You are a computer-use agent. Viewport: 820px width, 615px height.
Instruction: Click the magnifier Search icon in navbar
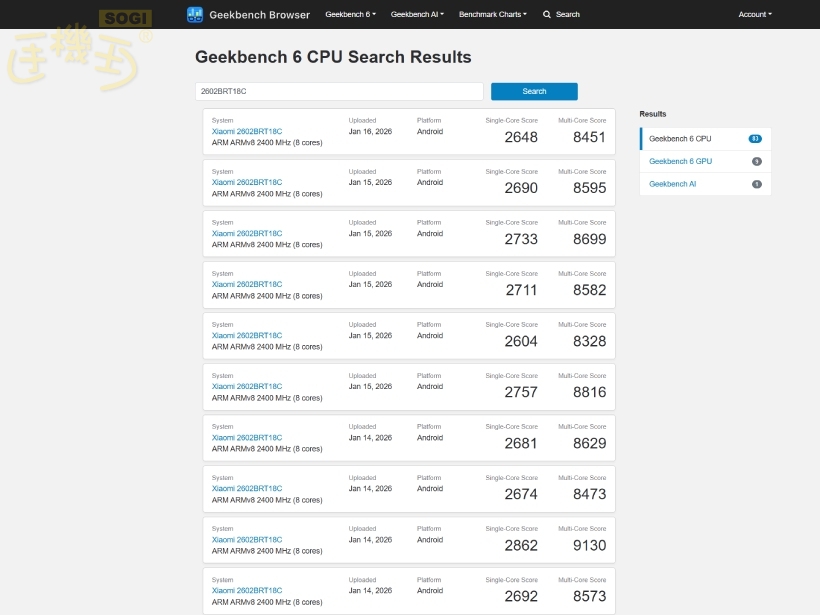click(547, 15)
